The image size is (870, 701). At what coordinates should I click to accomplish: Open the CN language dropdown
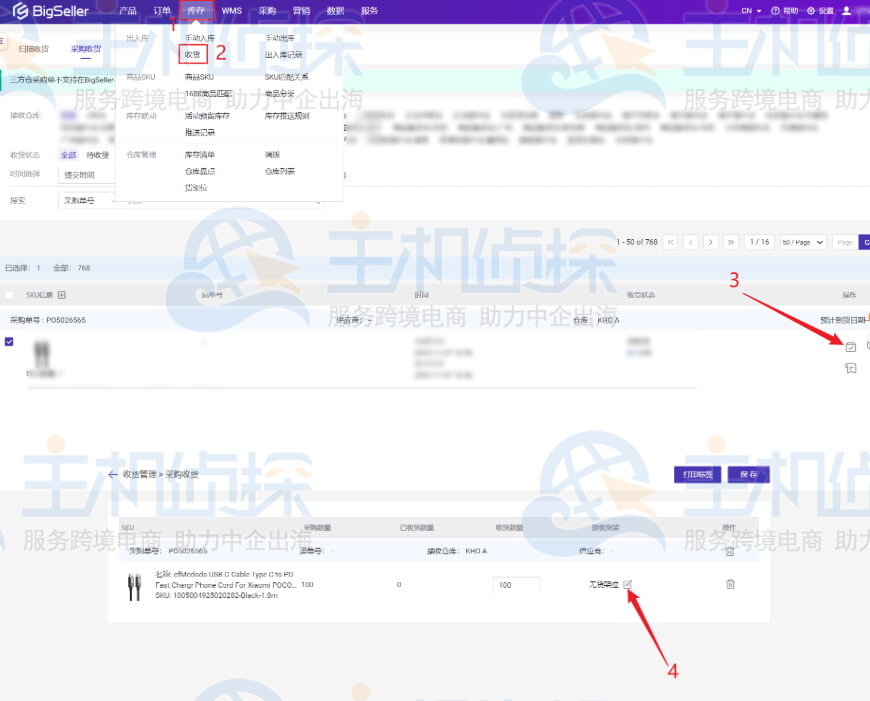752,10
